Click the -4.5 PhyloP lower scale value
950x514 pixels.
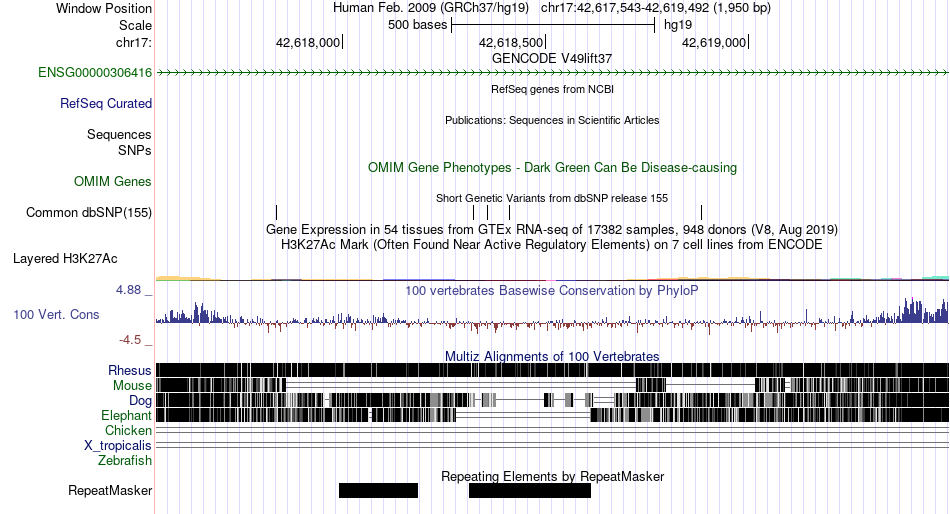[x=130, y=340]
